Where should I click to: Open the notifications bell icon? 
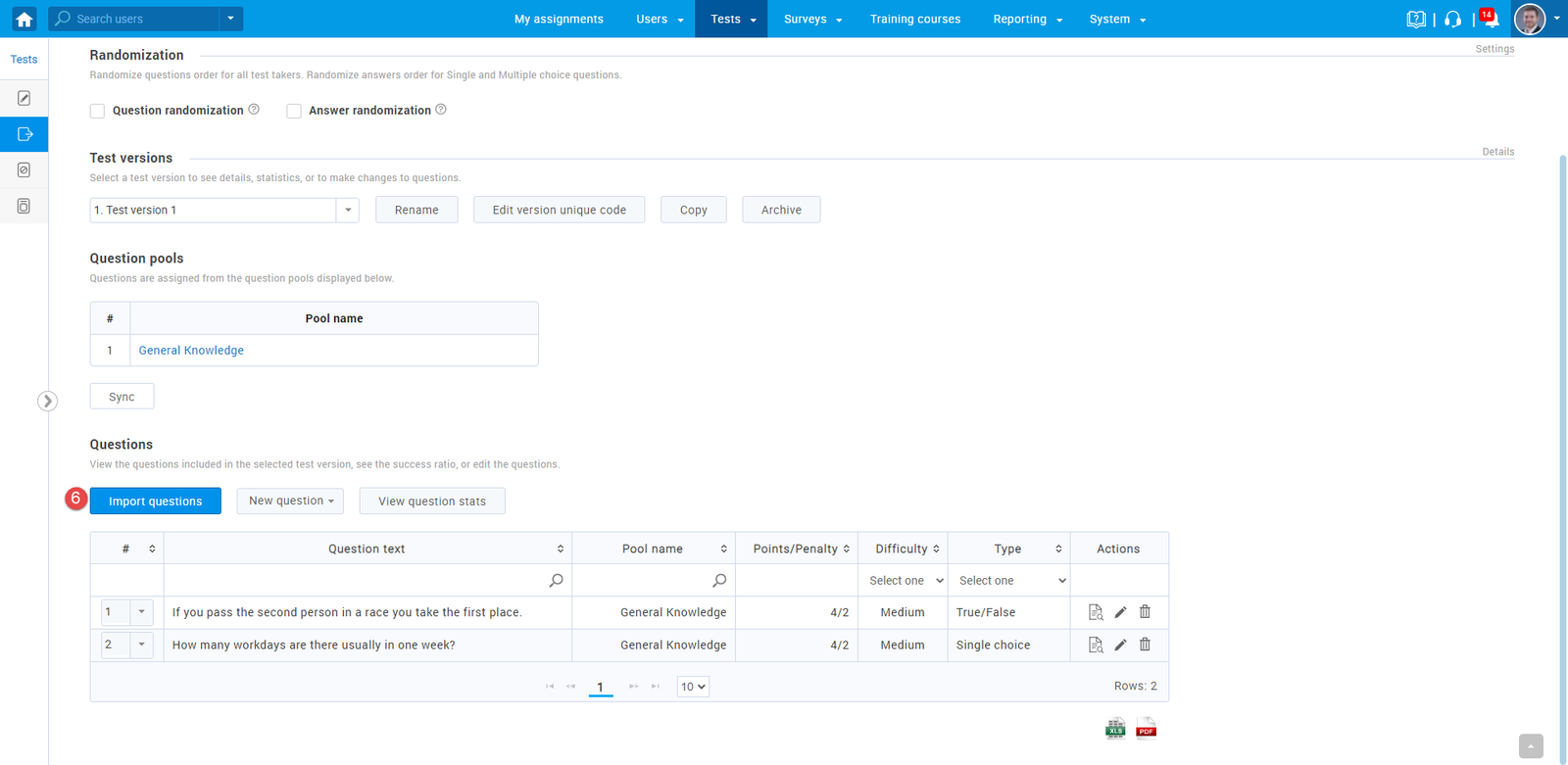pyautogui.click(x=1490, y=19)
